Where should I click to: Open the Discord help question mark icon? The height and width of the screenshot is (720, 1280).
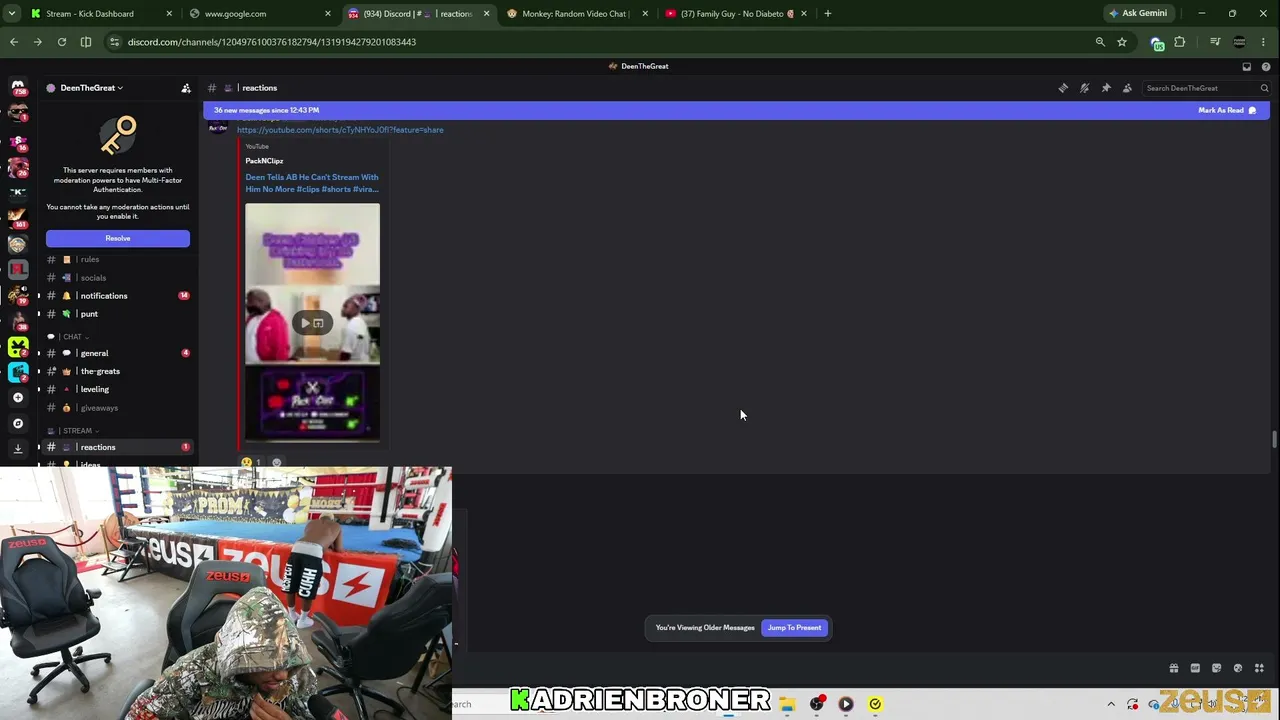(x=1266, y=66)
